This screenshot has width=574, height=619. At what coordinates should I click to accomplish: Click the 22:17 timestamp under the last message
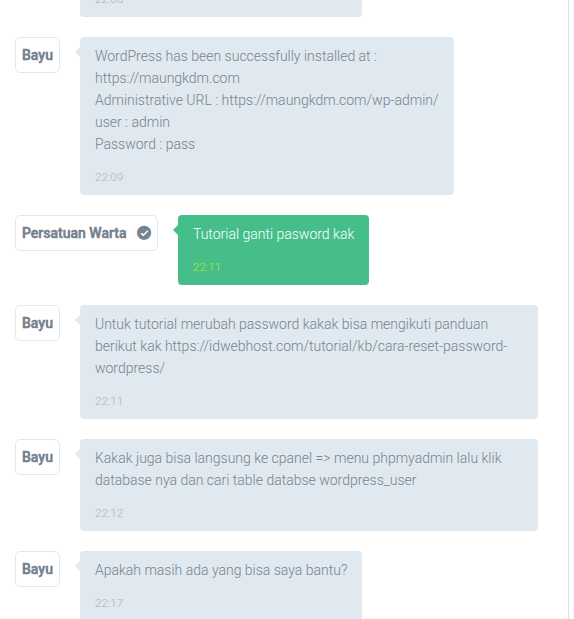click(109, 603)
